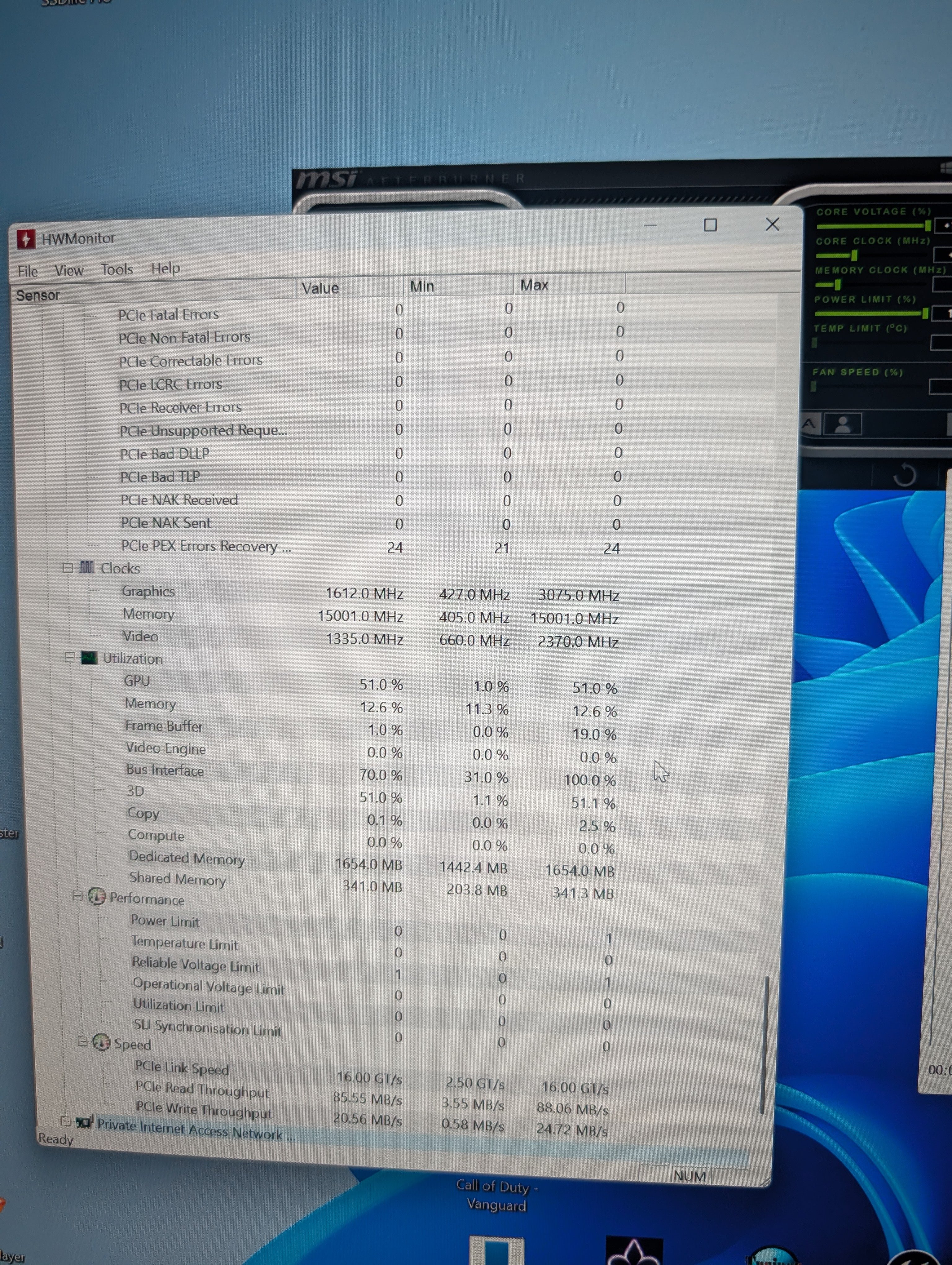Open the View menu

(x=68, y=270)
